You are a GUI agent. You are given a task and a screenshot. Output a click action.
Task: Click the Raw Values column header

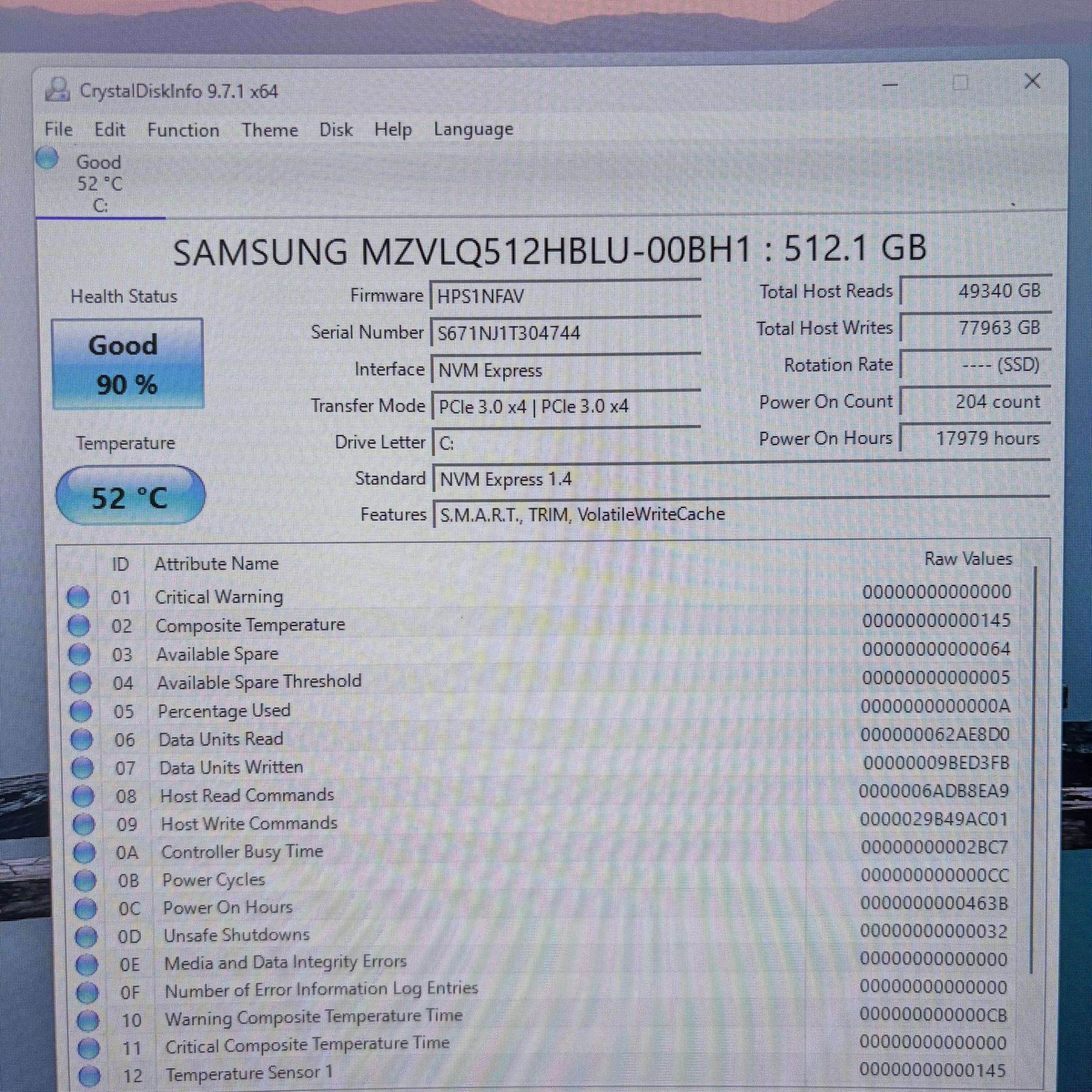click(x=968, y=559)
